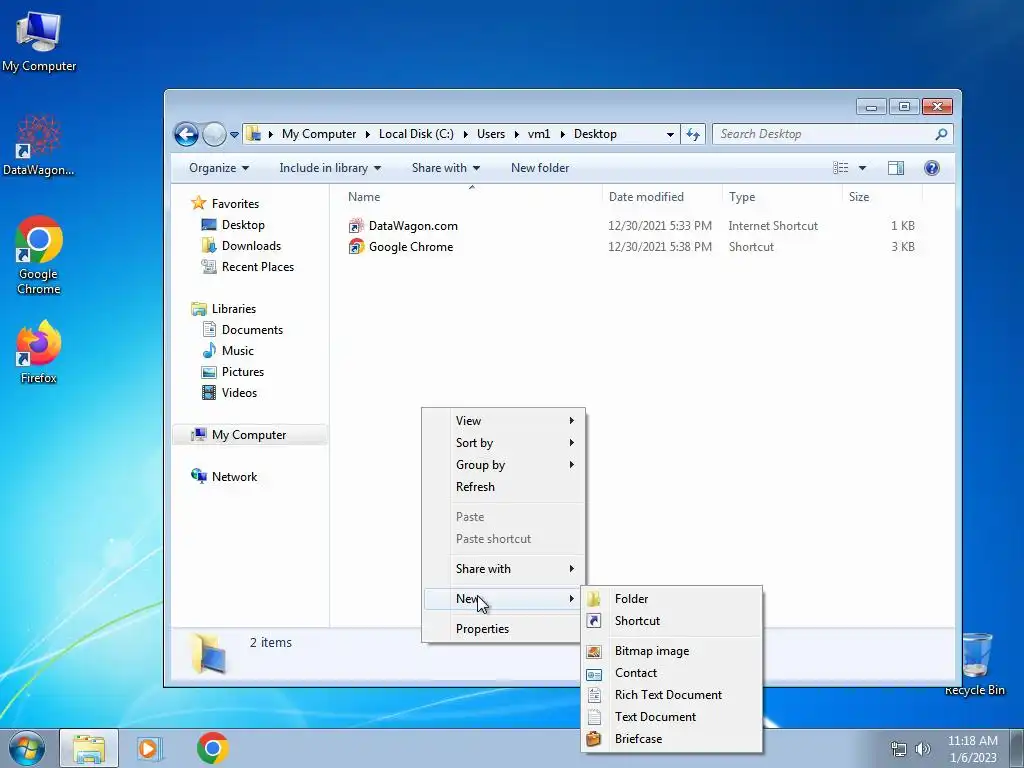
Task: Sort by the Type column header
Action: point(782,197)
